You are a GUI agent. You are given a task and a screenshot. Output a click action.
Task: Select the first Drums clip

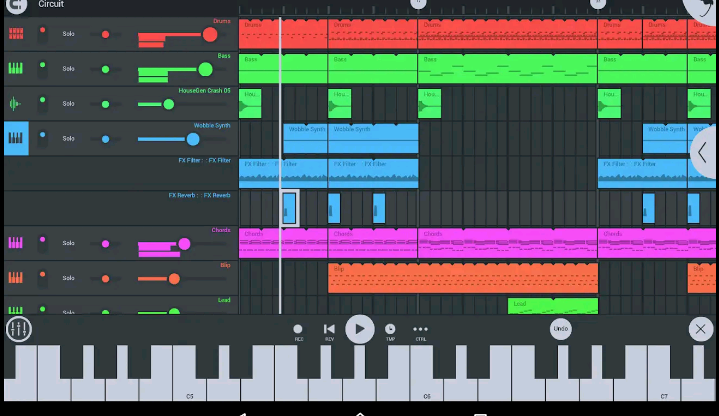pos(283,33)
